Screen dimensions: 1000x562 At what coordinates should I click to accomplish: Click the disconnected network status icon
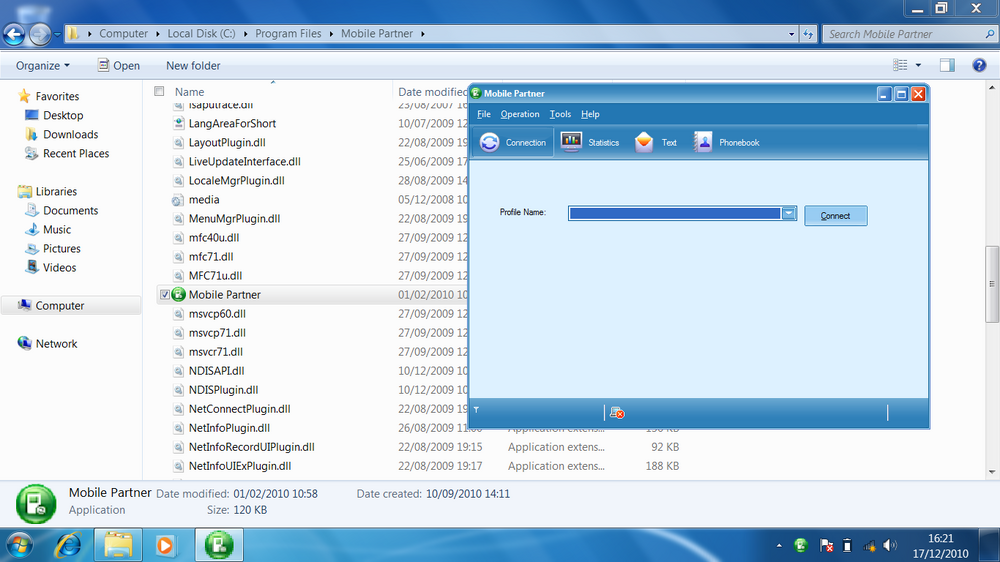[617, 413]
